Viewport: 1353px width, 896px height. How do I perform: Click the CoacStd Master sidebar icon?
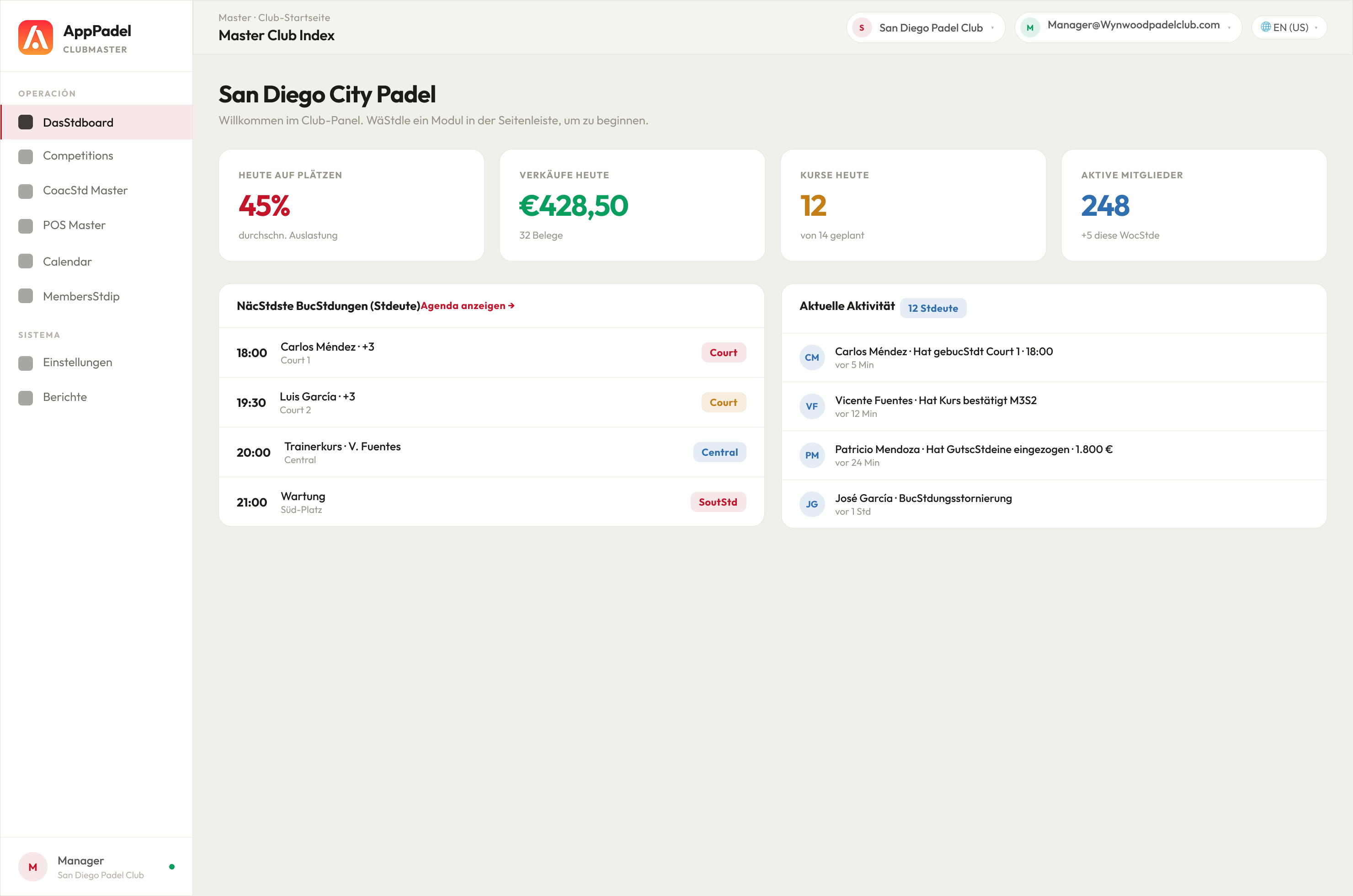click(26, 191)
